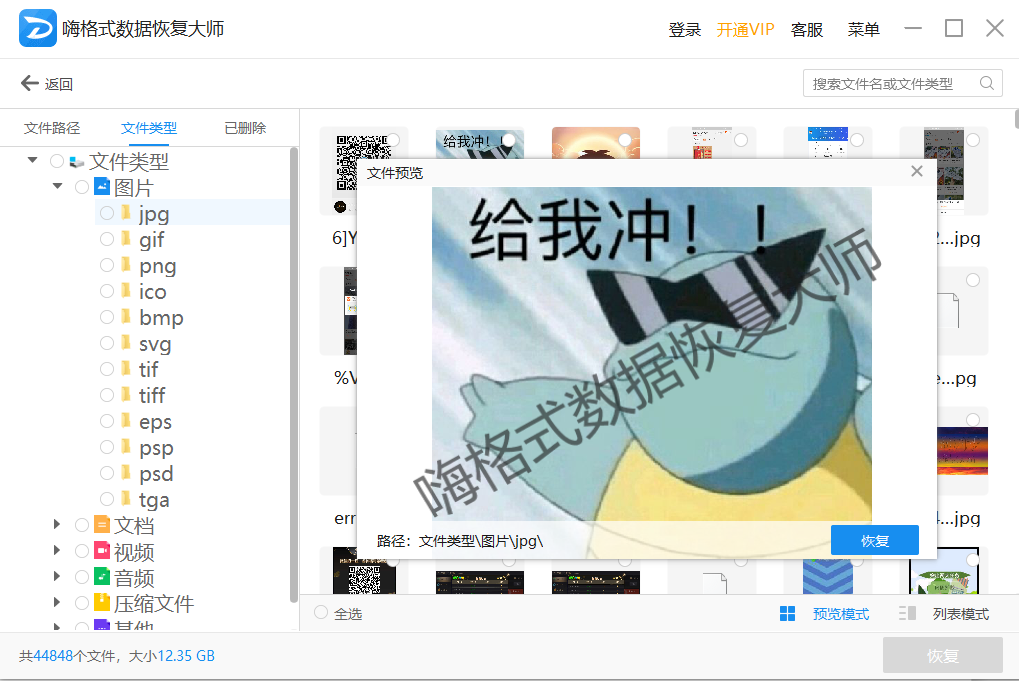Viewport: 1019px width, 681px height.
Task: Switch to the 文件路径 tab
Action: coord(52,128)
